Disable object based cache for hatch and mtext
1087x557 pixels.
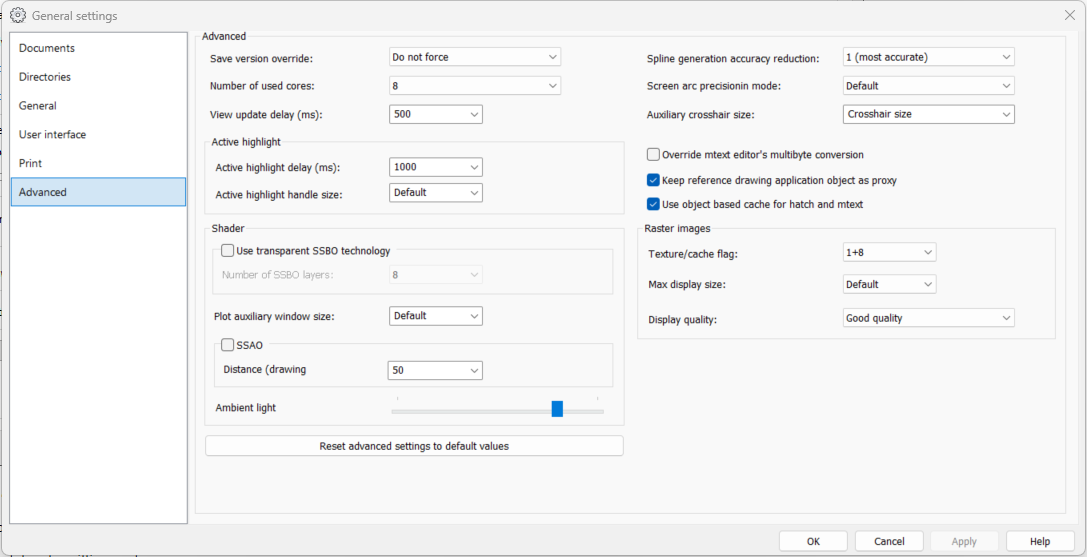click(x=653, y=204)
